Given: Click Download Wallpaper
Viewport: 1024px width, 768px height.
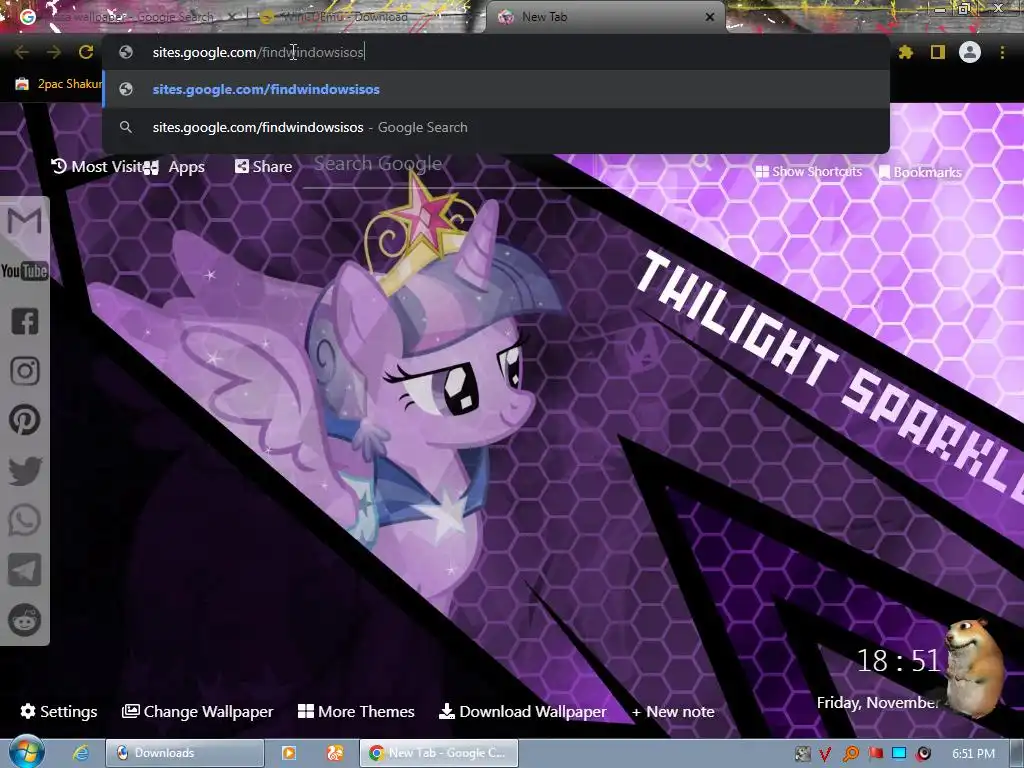Looking at the screenshot, I should (522, 711).
